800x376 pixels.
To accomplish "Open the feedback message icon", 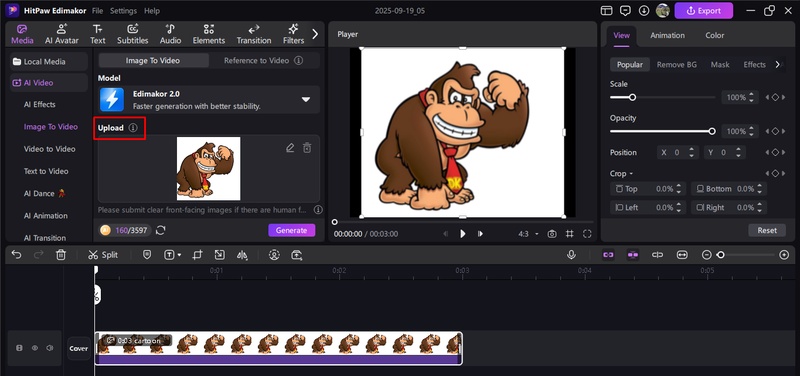I will click(x=625, y=11).
